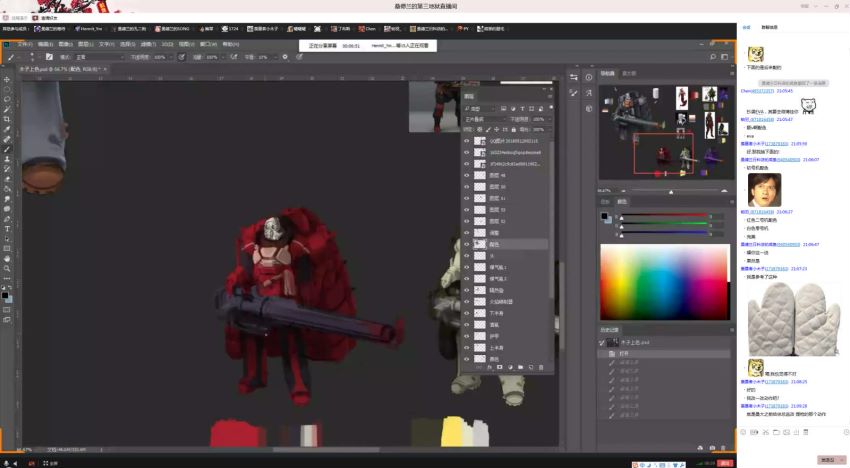The width and height of the screenshot is (850, 468).
Task: Open the Layers panel flyout menu
Action: [550, 96]
